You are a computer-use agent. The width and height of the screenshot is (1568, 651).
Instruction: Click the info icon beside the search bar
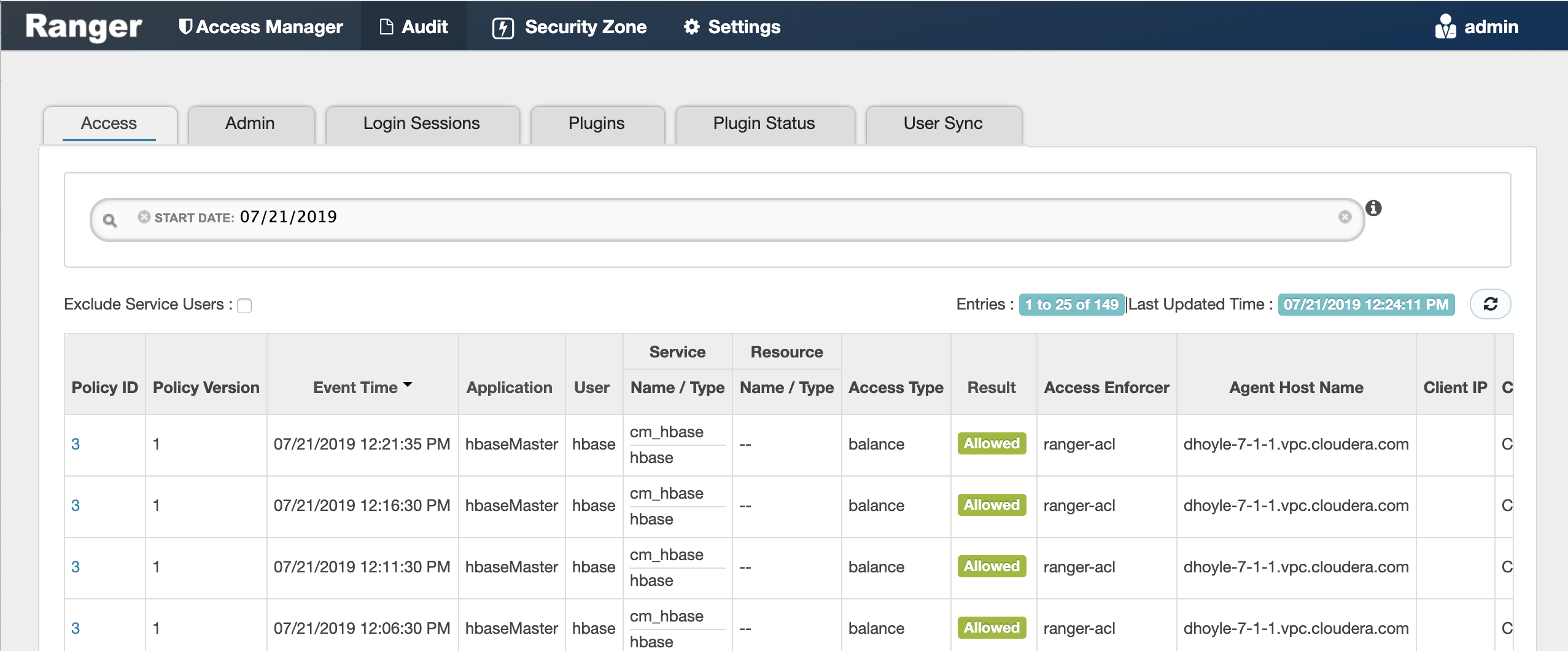[1375, 209]
